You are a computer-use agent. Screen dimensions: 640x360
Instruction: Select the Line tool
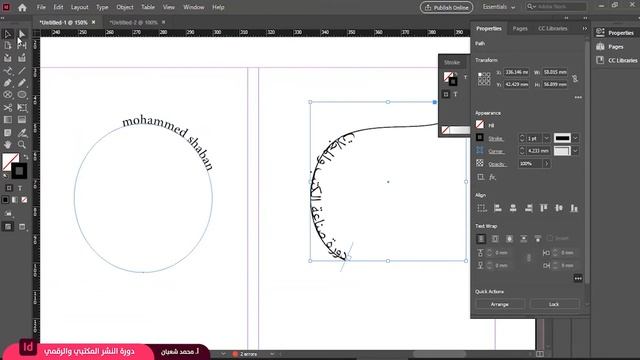[x=22, y=71]
